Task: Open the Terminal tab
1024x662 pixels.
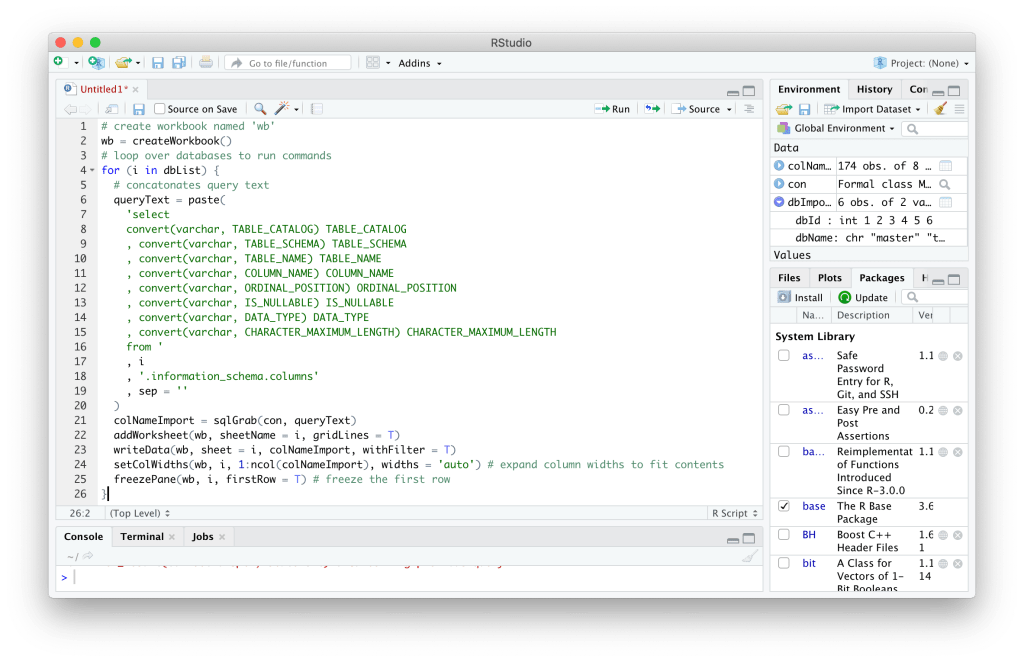Action: pyautogui.click(x=142, y=537)
